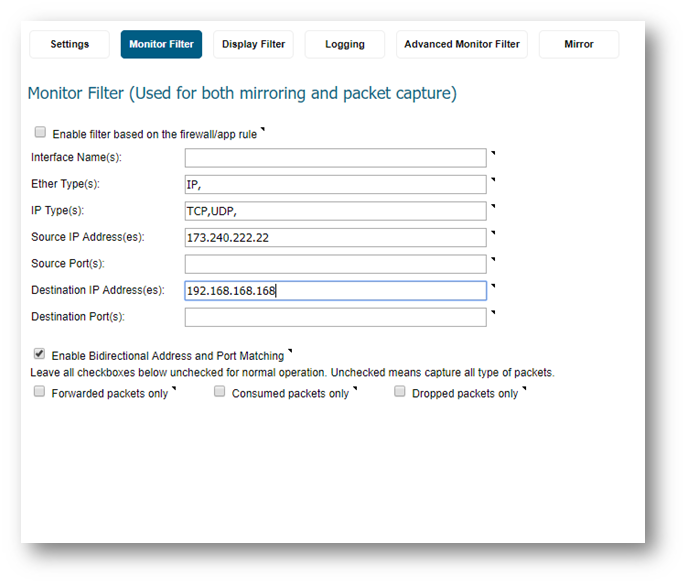Viewport: 687px width, 585px height.
Task: Click tooltip marker beside Source Port(s) field
Action: pyautogui.click(x=493, y=259)
